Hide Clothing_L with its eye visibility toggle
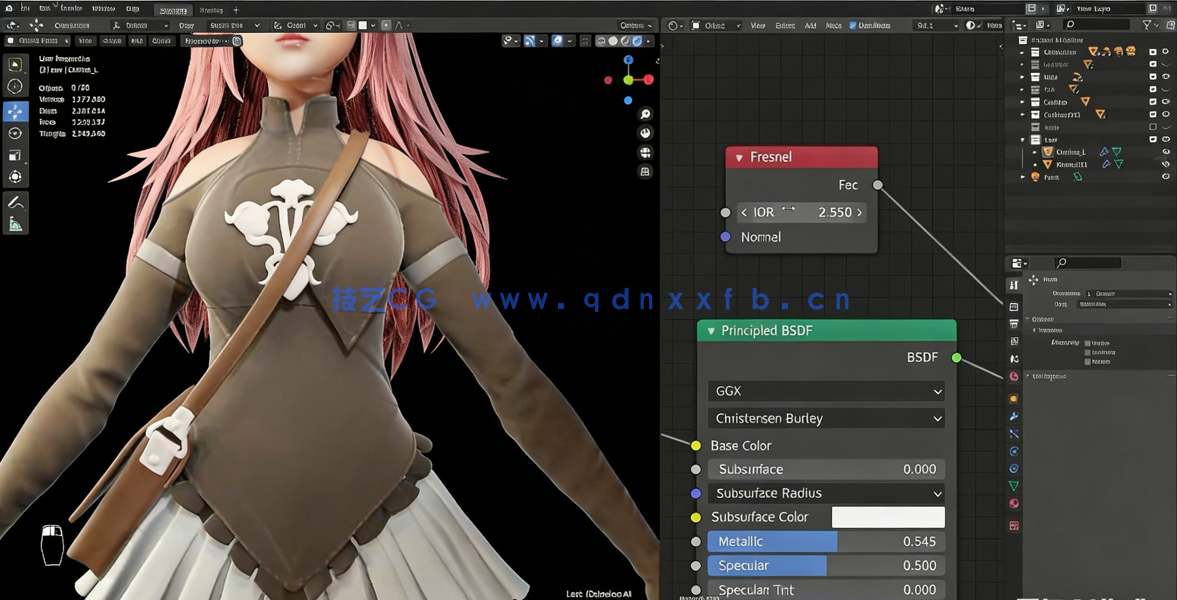 1165,152
